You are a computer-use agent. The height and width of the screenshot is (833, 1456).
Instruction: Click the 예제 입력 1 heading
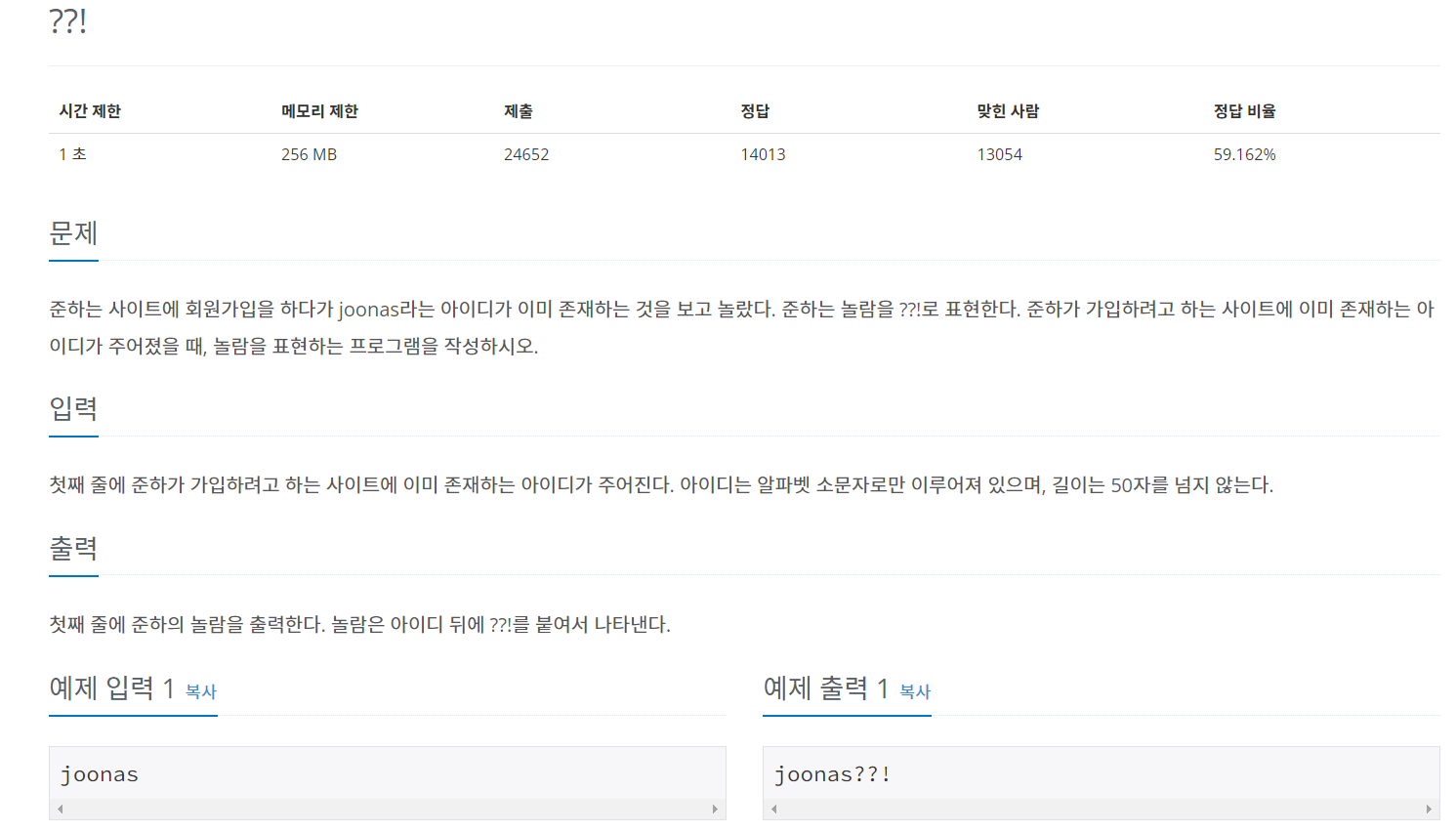point(111,688)
